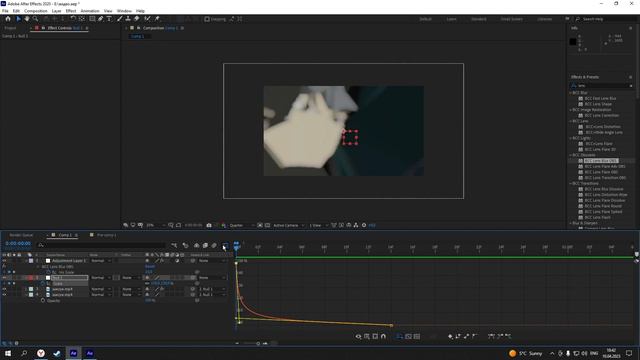This screenshot has height=360, width=640.
Task: Select the Eraser tool
Action: [137, 19]
